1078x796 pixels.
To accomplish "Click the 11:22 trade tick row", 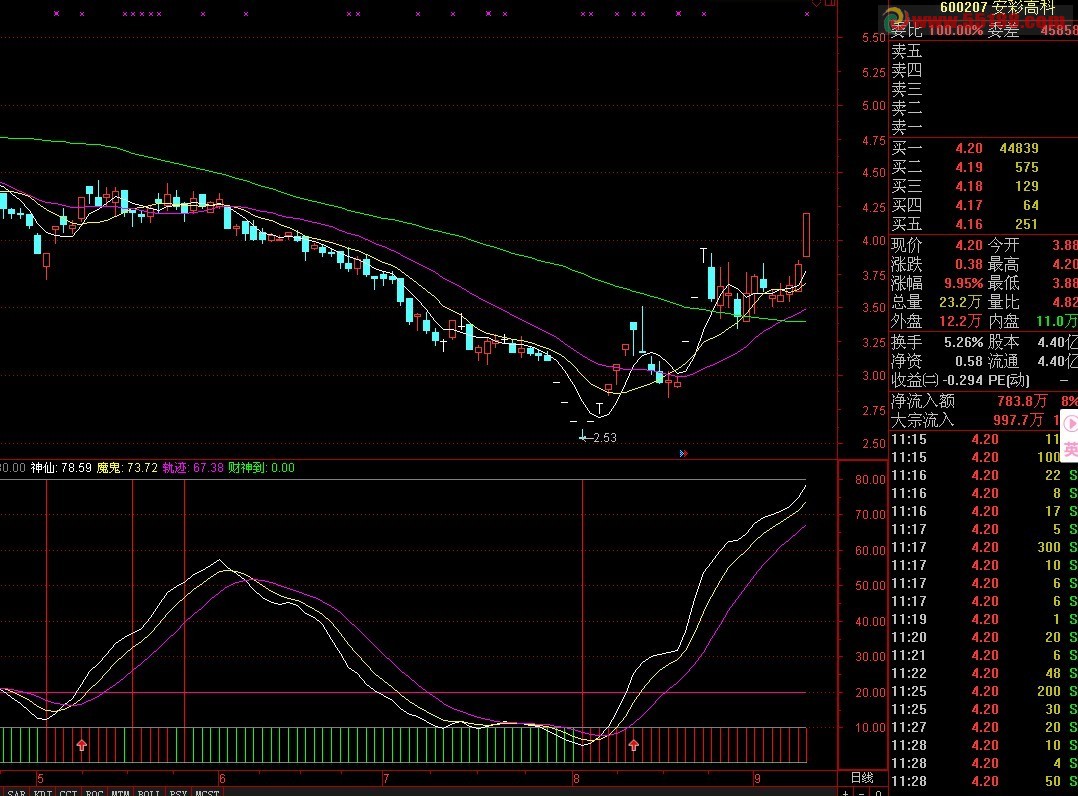I will 984,673.
